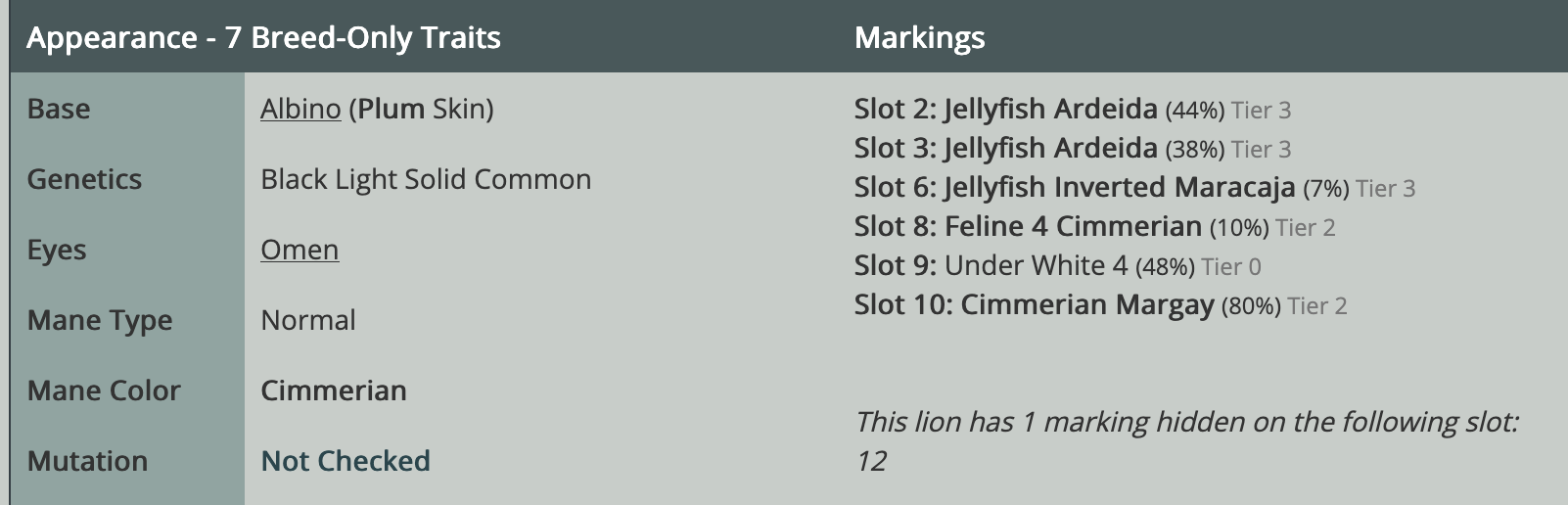
Task: Click the Plum skin text
Action: tap(392, 109)
